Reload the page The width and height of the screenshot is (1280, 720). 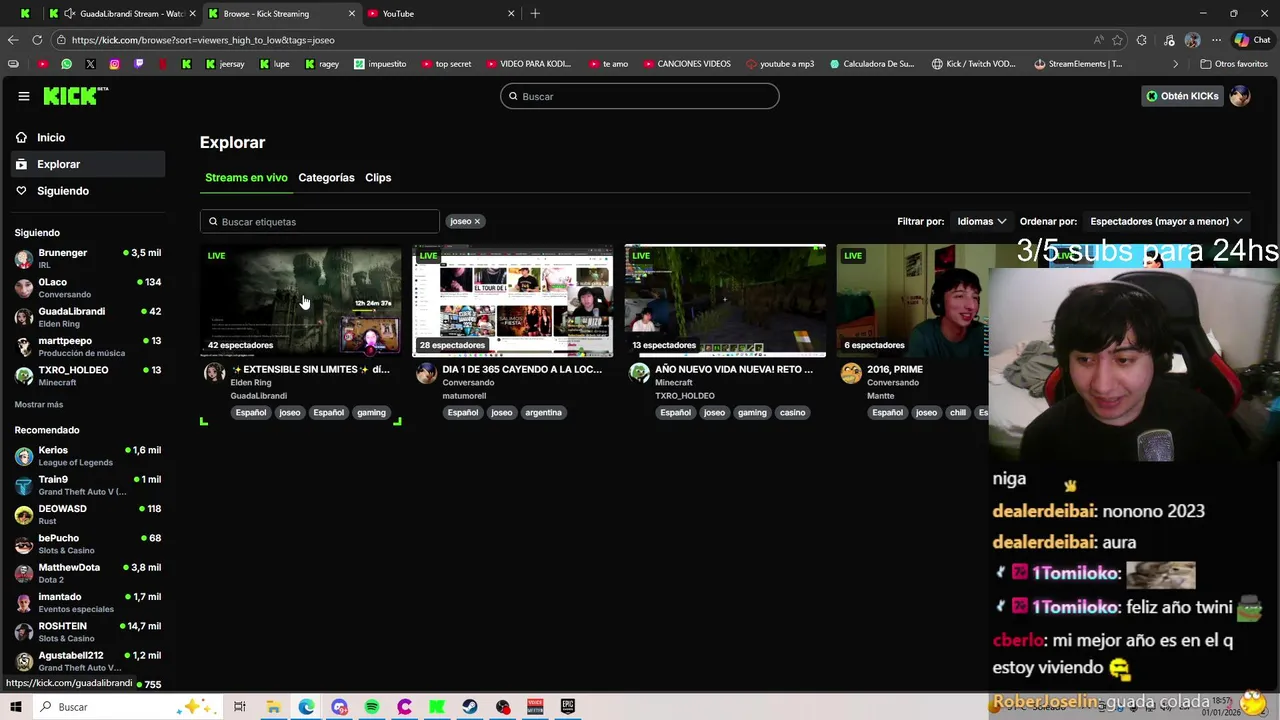37,40
